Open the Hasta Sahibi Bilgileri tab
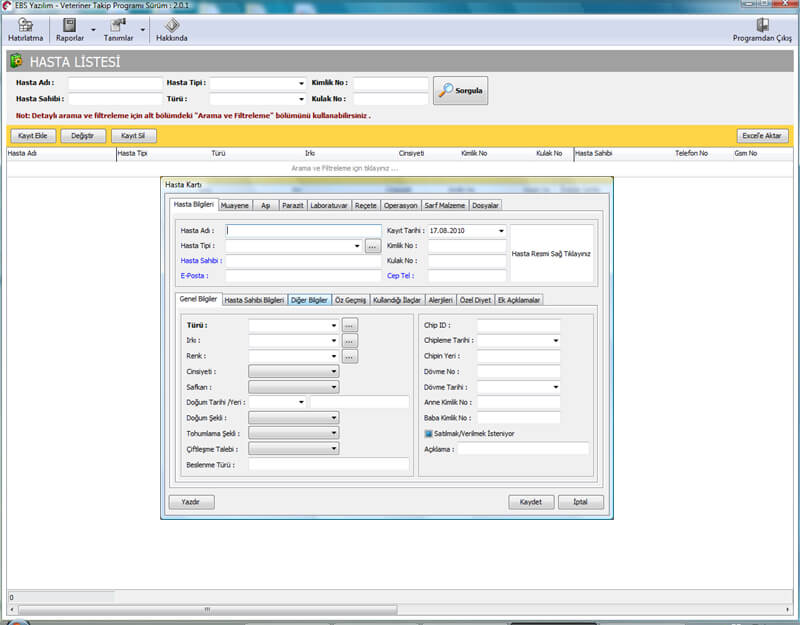The width and height of the screenshot is (800, 625). [254, 299]
